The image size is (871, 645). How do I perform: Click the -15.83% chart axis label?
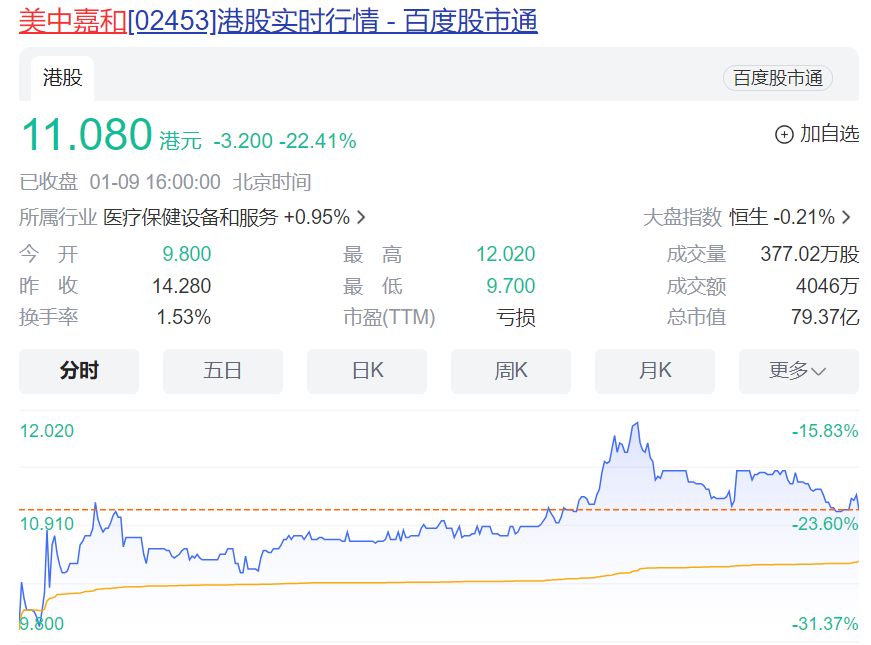coord(825,431)
